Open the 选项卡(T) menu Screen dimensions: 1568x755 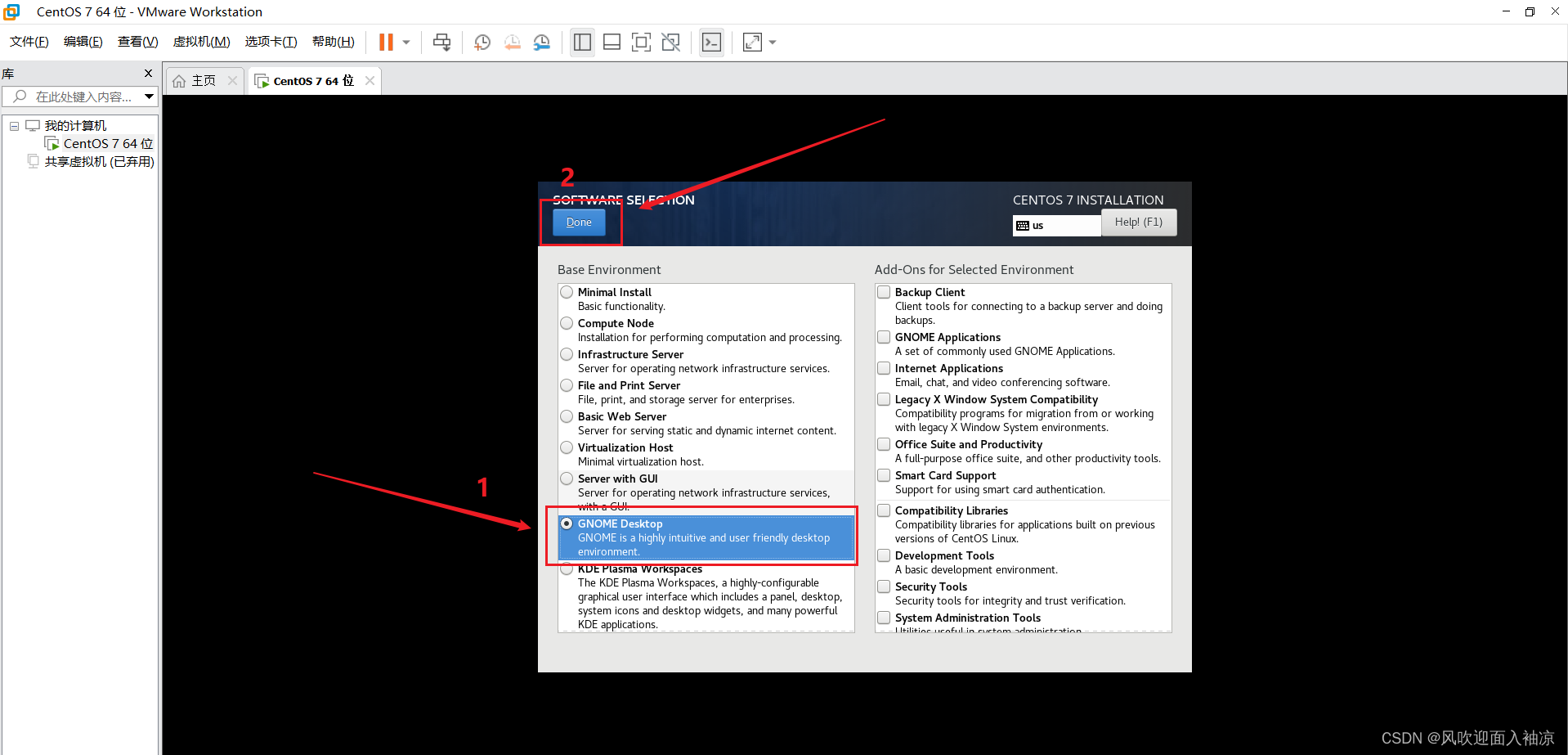coord(271,42)
